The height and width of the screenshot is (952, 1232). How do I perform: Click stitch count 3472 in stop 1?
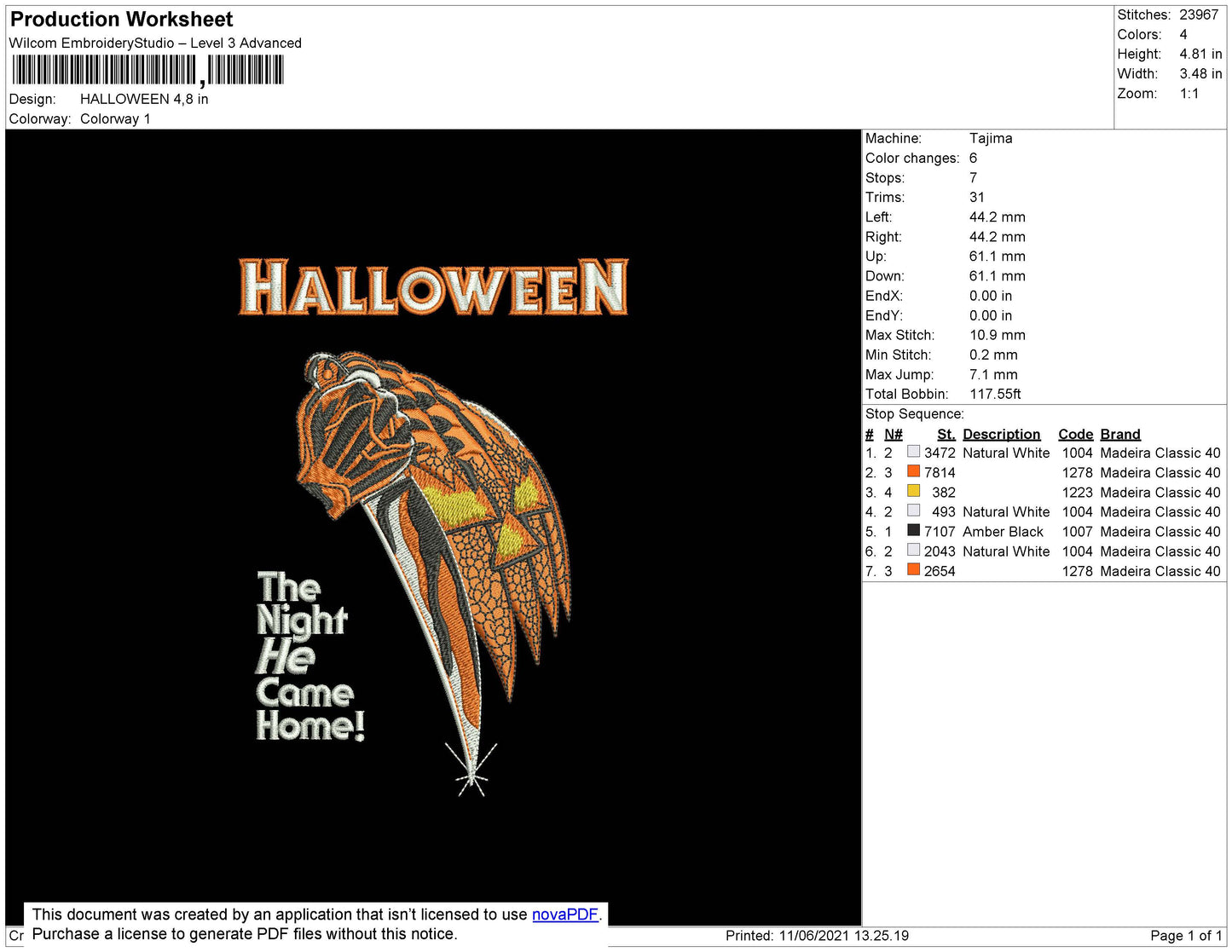pos(940,453)
